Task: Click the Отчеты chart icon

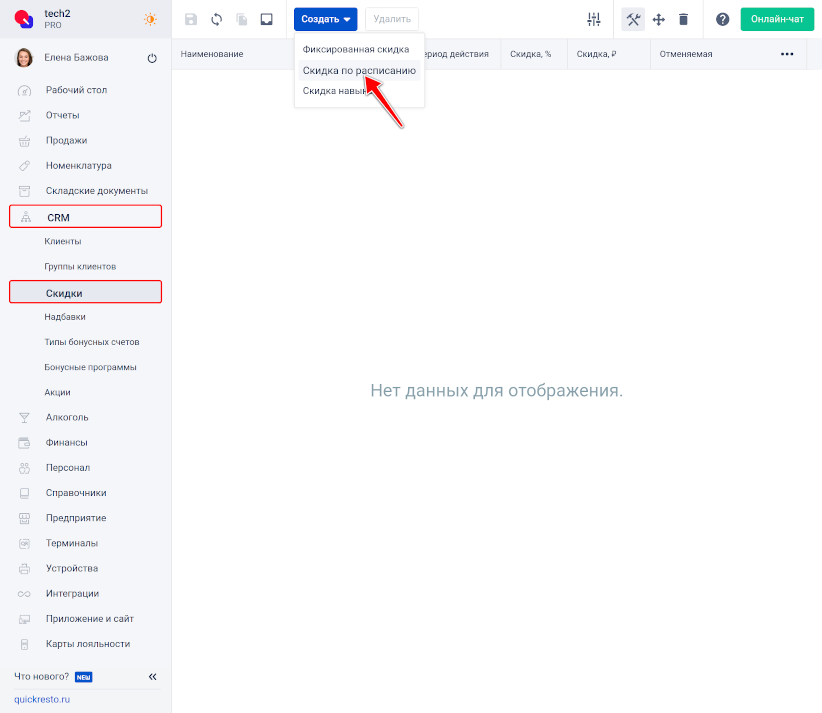Action: [x=25, y=116]
